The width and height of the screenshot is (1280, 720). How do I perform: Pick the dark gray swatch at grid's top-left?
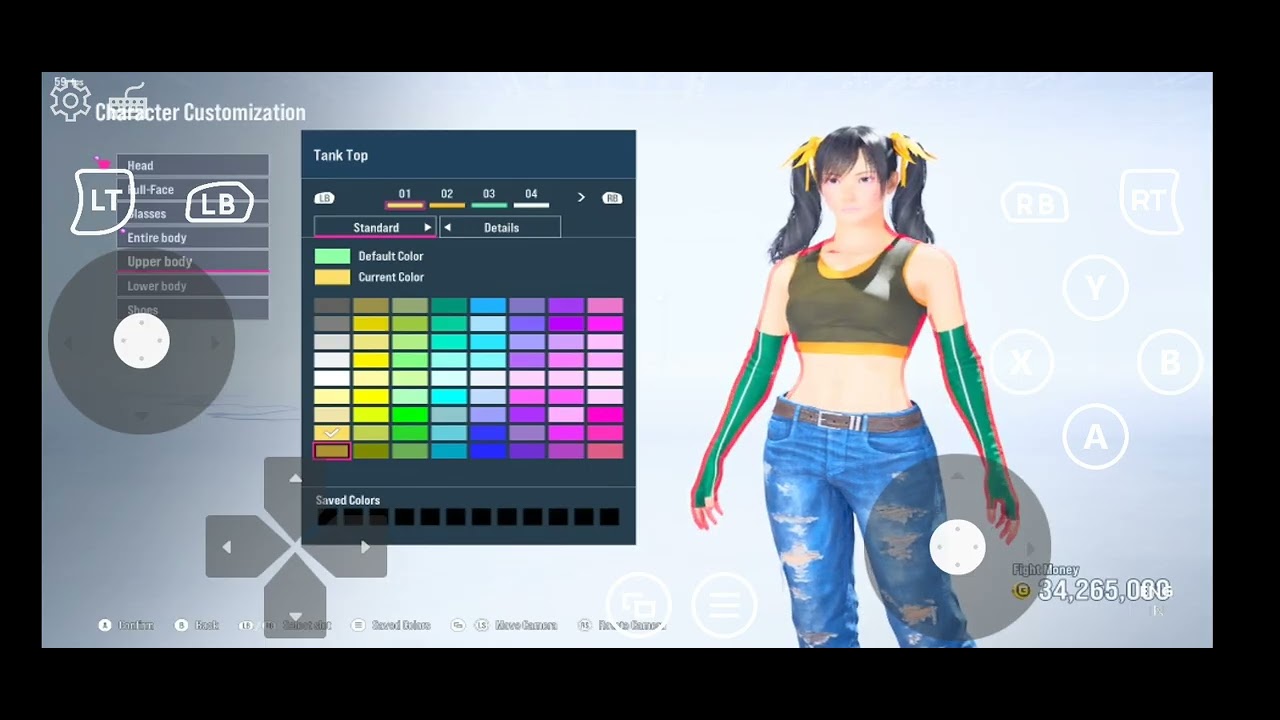(x=332, y=305)
